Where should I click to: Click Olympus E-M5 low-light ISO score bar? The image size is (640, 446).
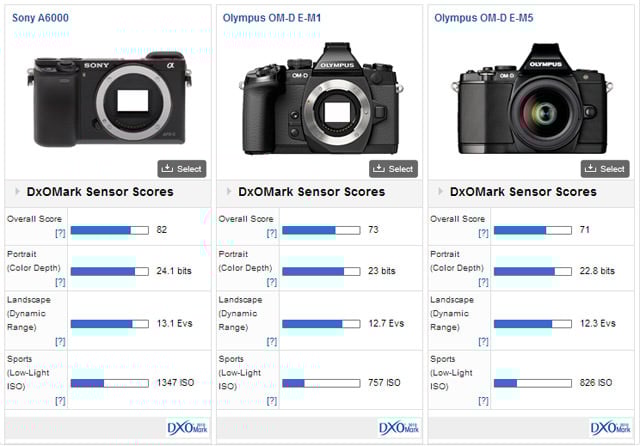533,383
